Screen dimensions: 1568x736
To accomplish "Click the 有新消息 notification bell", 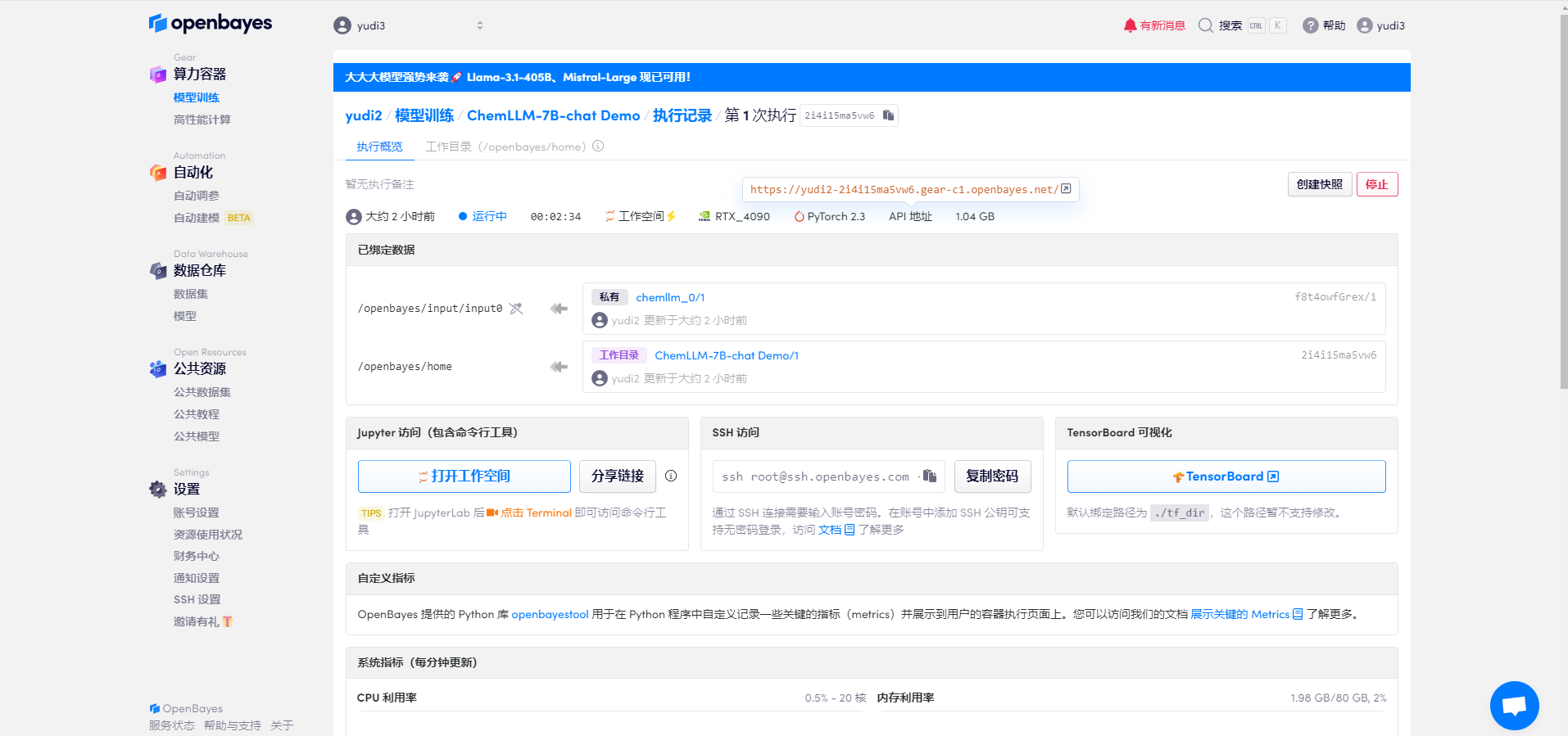I will tap(1154, 25).
